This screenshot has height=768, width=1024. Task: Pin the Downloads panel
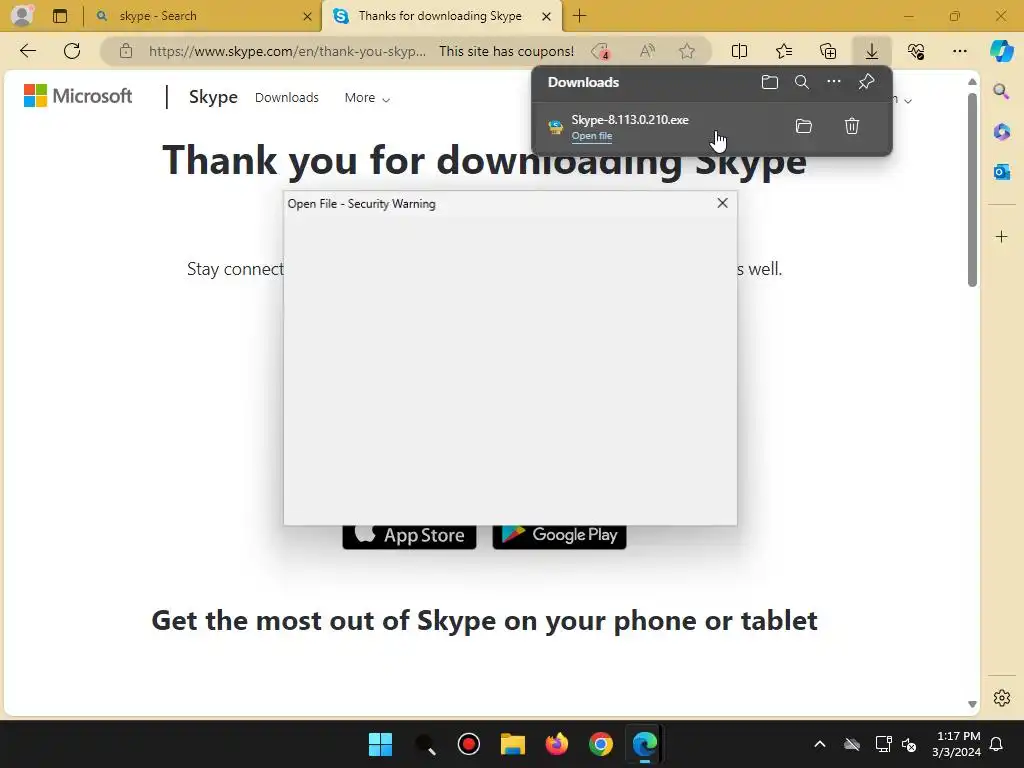(x=866, y=82)
